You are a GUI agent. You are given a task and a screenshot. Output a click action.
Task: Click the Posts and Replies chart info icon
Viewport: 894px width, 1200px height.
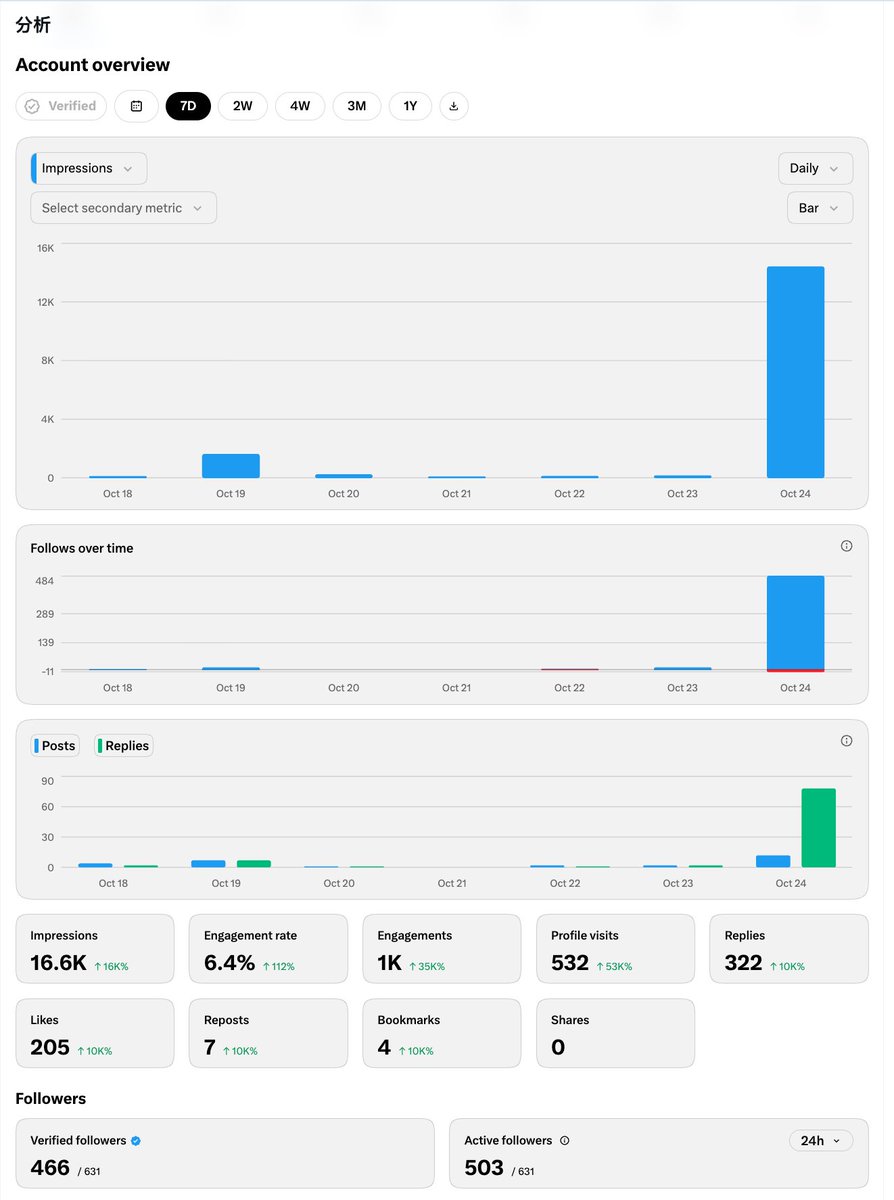(846, 741)
